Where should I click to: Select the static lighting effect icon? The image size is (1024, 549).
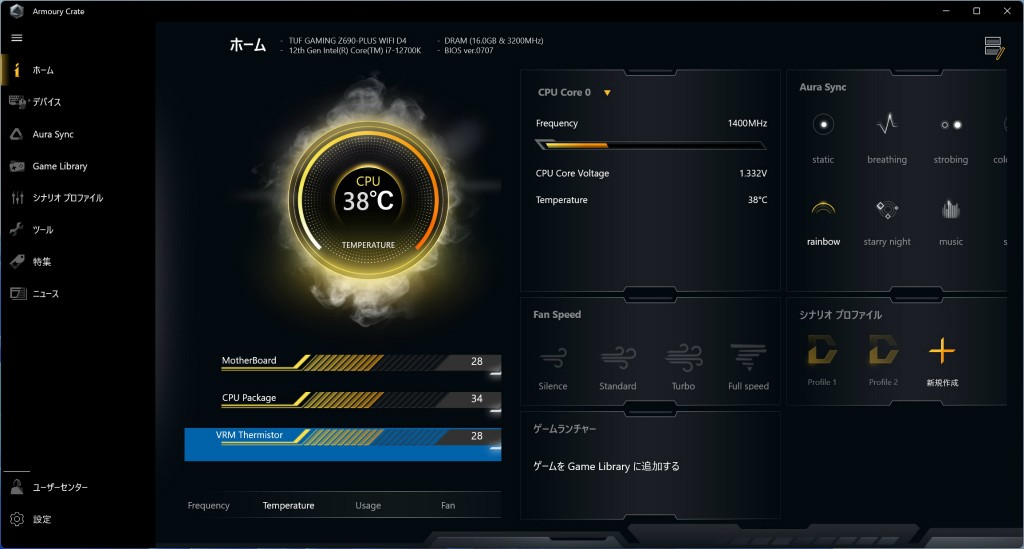pos(823,124)
